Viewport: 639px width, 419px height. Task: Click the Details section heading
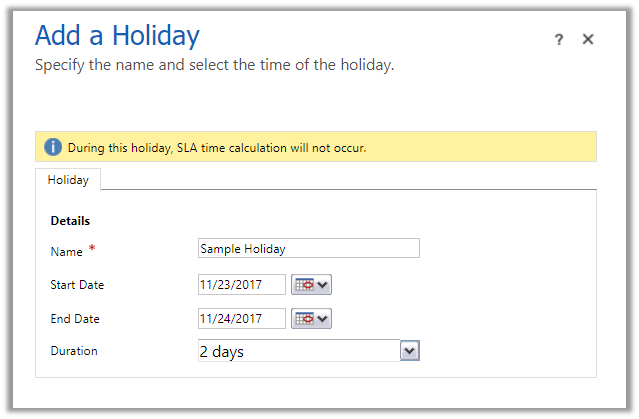point(70,220)
